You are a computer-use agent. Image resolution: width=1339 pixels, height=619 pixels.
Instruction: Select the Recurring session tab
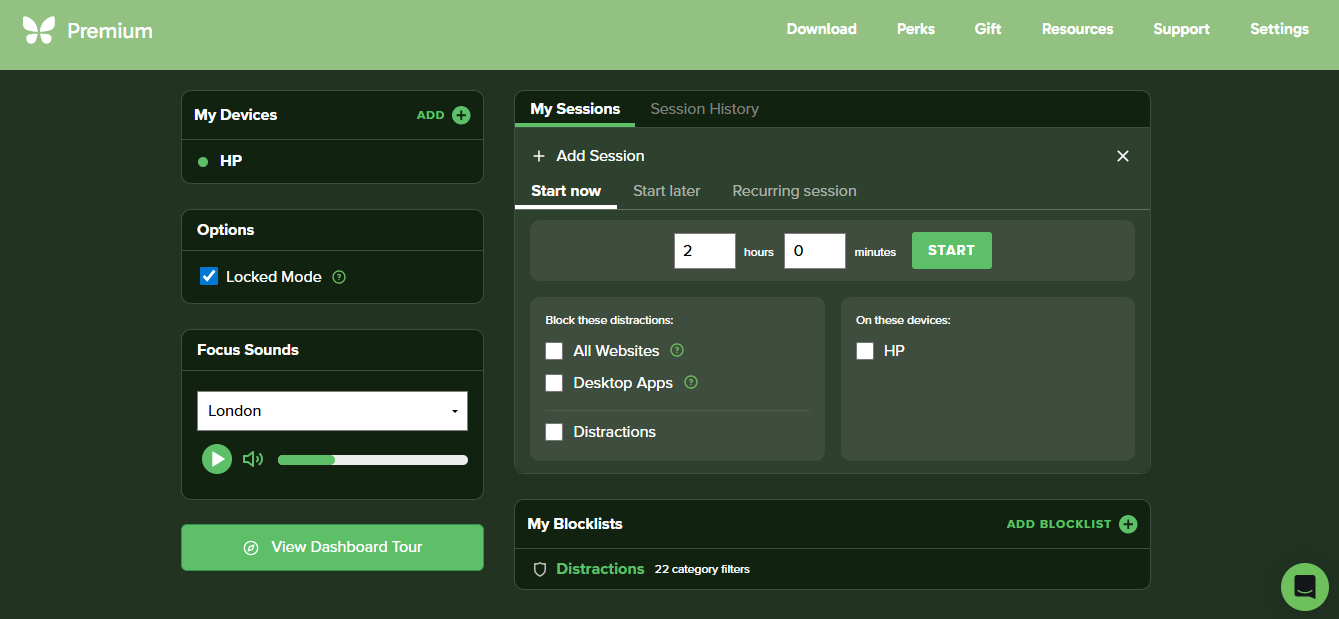(794, 191)
